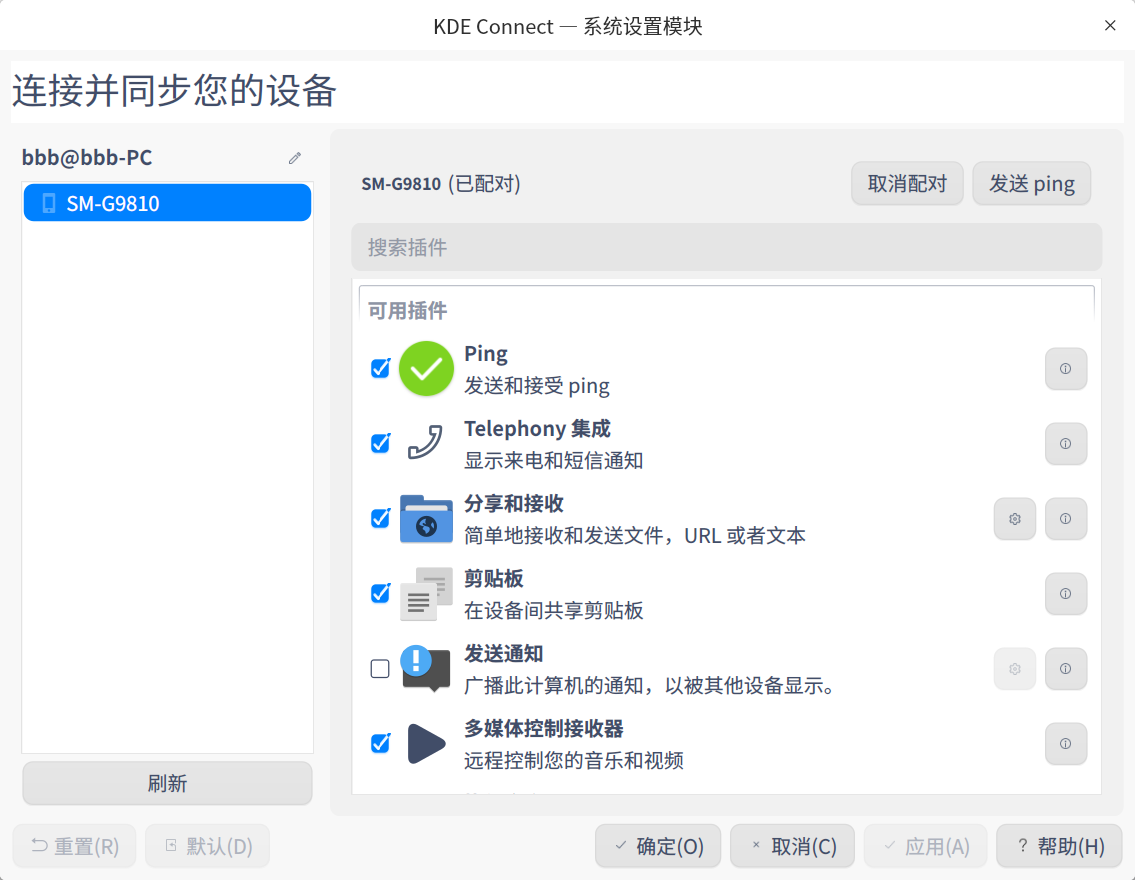Click the 刷新 button
1135x880 pixels.
coord(167,784)
